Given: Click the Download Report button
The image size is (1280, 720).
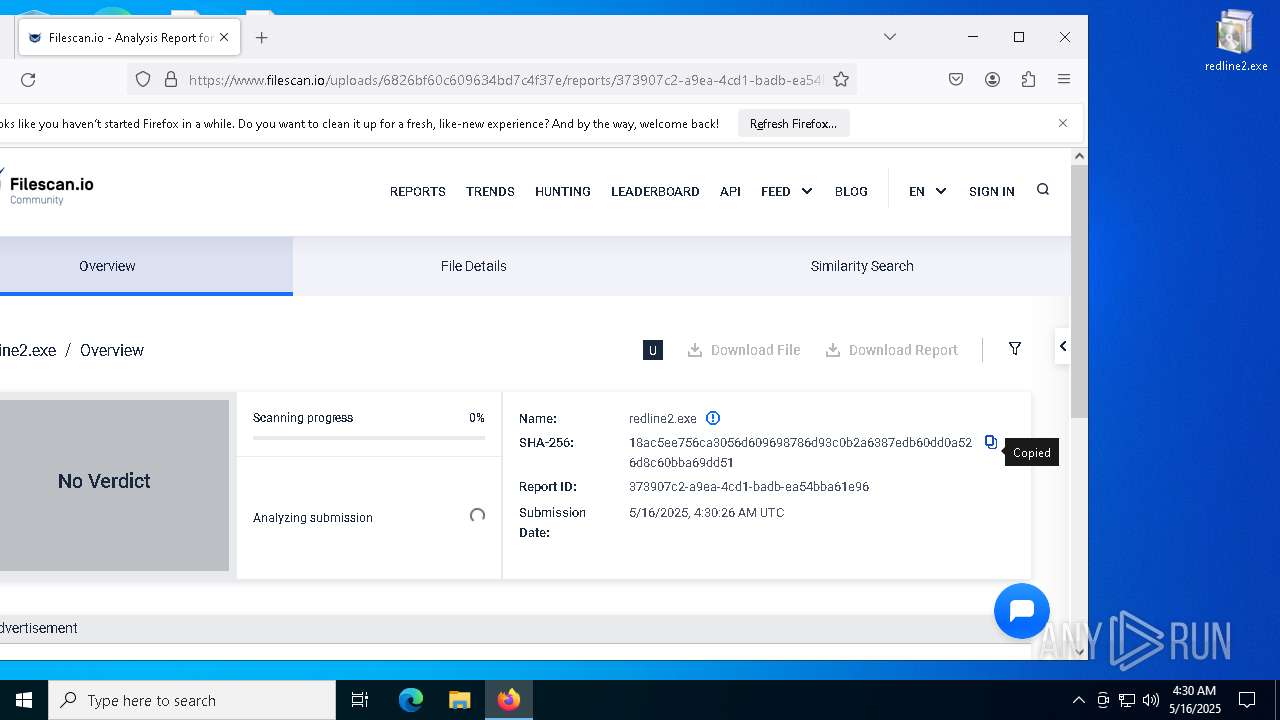Looking at the screenshot, I should click(892, 350).
